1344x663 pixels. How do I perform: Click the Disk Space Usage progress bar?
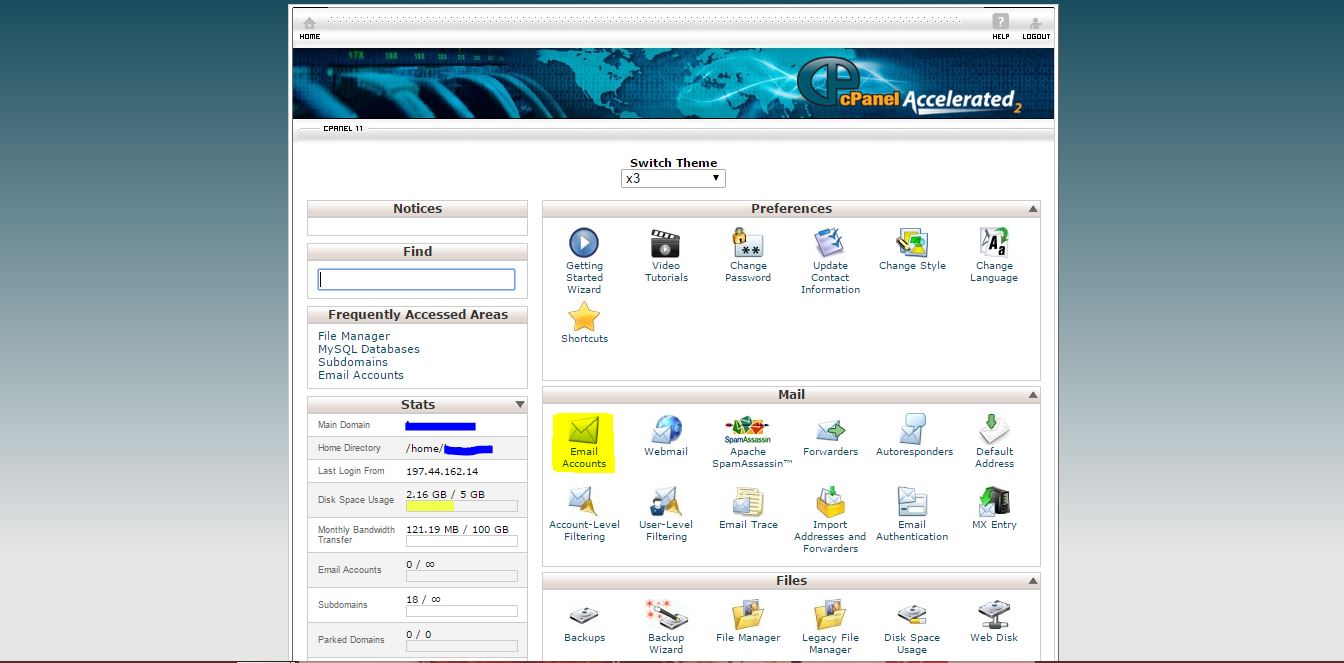[462, 506]
